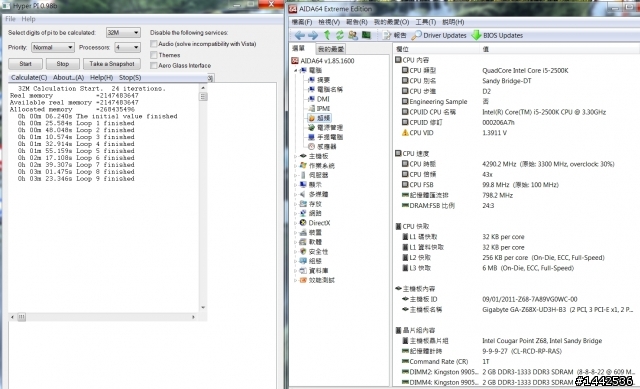This screenshot has height=389, width=640.
Task: Click the 電源管理 power management icon
Action: point(311,128)
